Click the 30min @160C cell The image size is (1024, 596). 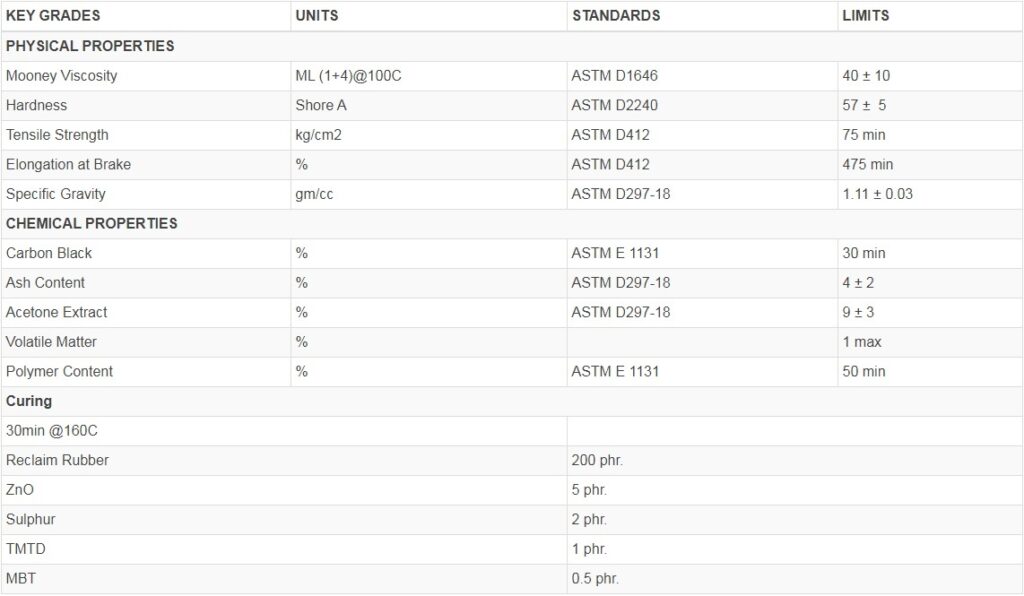pos(52,431)
